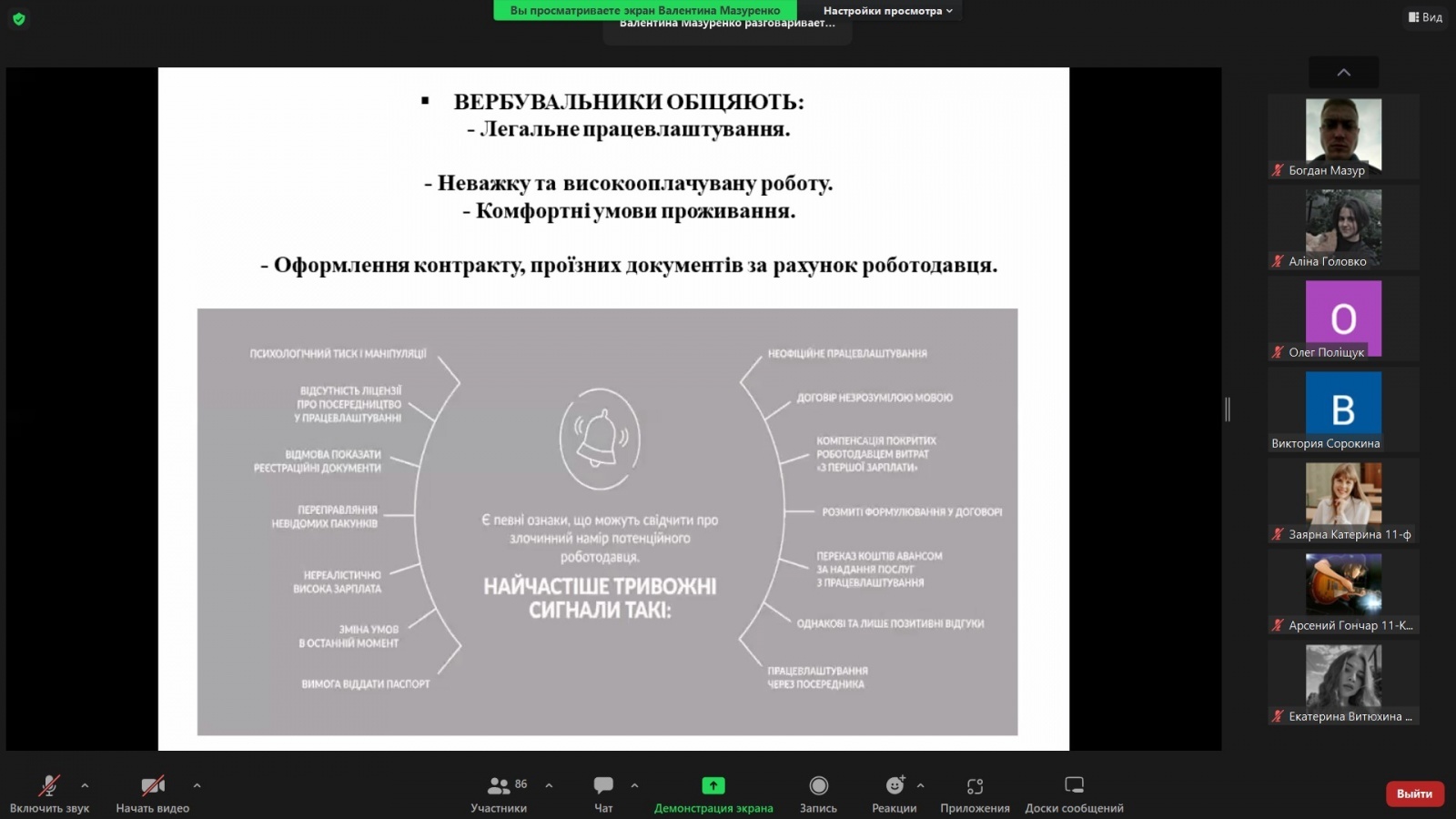Click muted mic icon beside Аліна Головко

coord(1278,261)
